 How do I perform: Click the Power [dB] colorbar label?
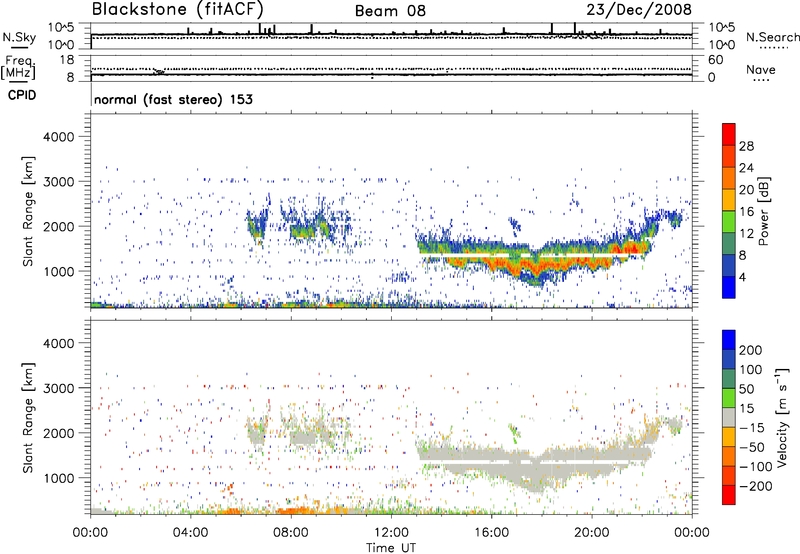click(764, 211)
